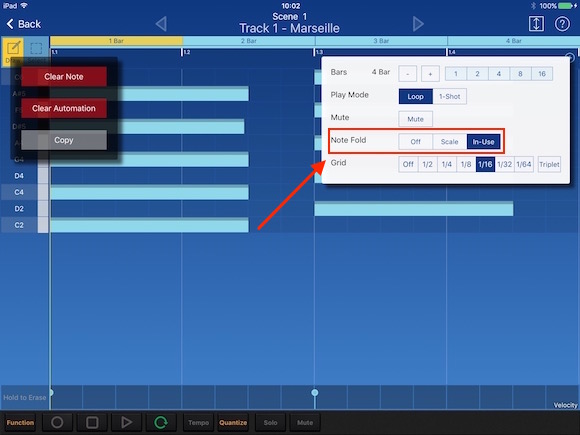Image resolution: width=580 pixels, height=435 pixels.
Task: Jump to 1 Bar in the overview
Action: (116, 41)
